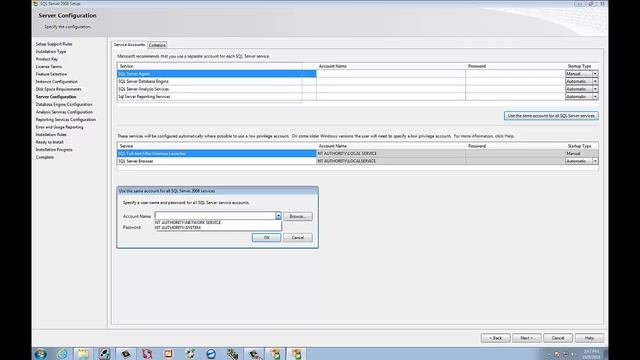Screen dimensions: 640x360
Task: Click Account Name cell for SQL Server Database Engine
Action: click(x=391, y=81)
